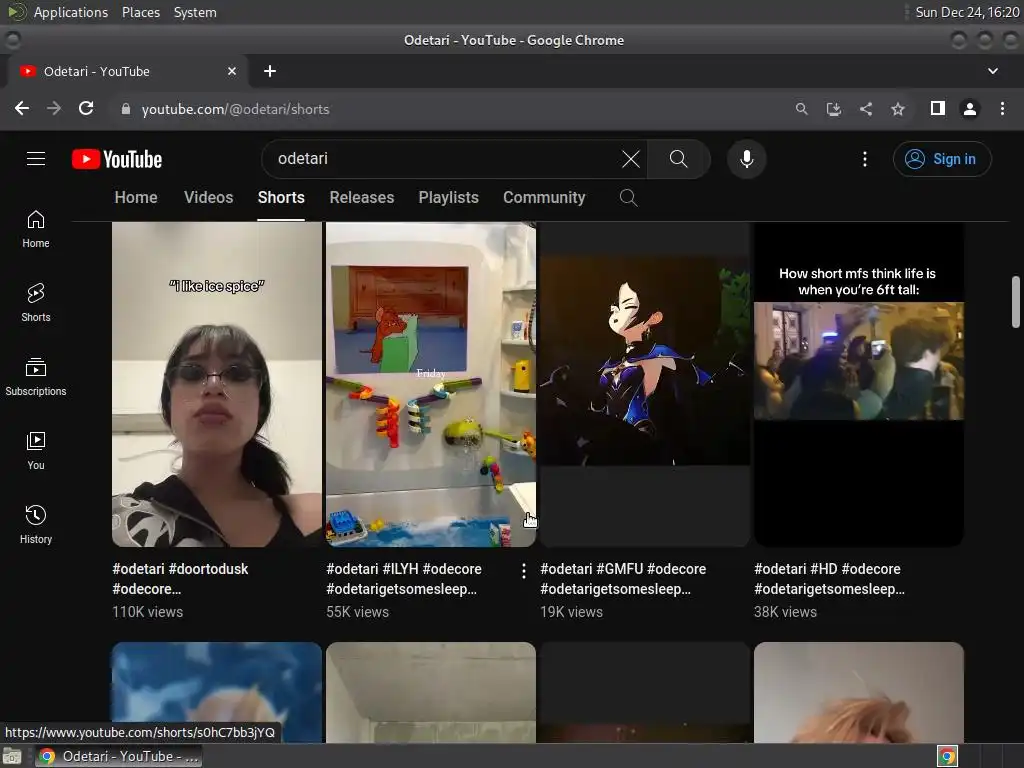Open more options for the #ILYH short
Screen dimensions: 1024x768
coord(524,571)
